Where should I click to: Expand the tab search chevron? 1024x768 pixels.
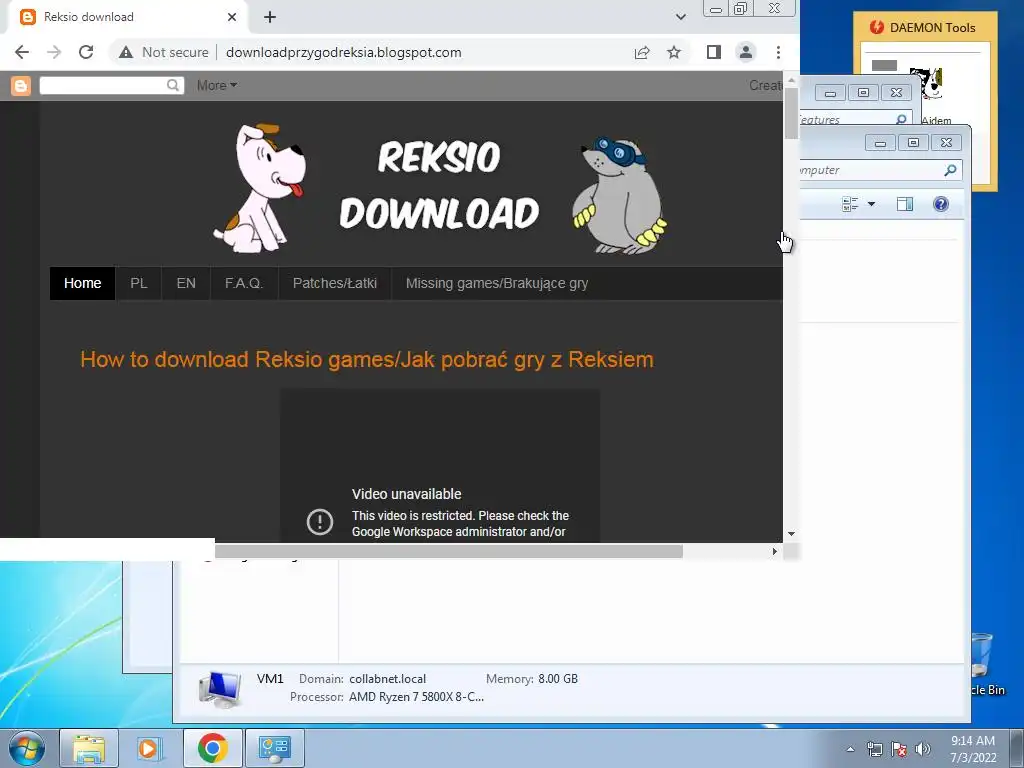(680, 17)
